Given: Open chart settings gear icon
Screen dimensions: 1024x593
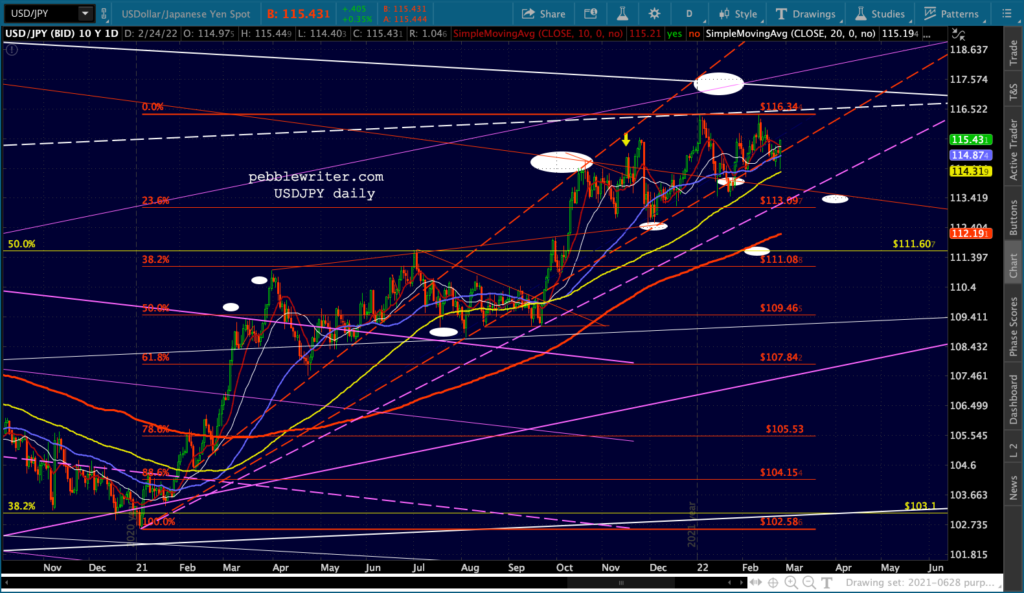Looking at the screenshot, I should pos(654,14).
